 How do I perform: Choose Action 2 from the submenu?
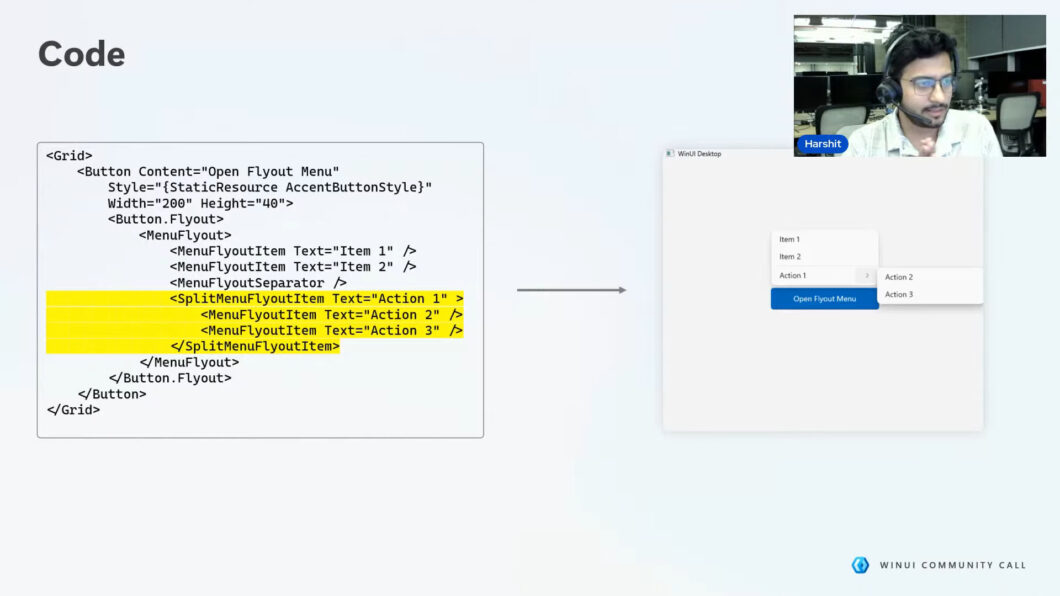click(x=900, y=277)
